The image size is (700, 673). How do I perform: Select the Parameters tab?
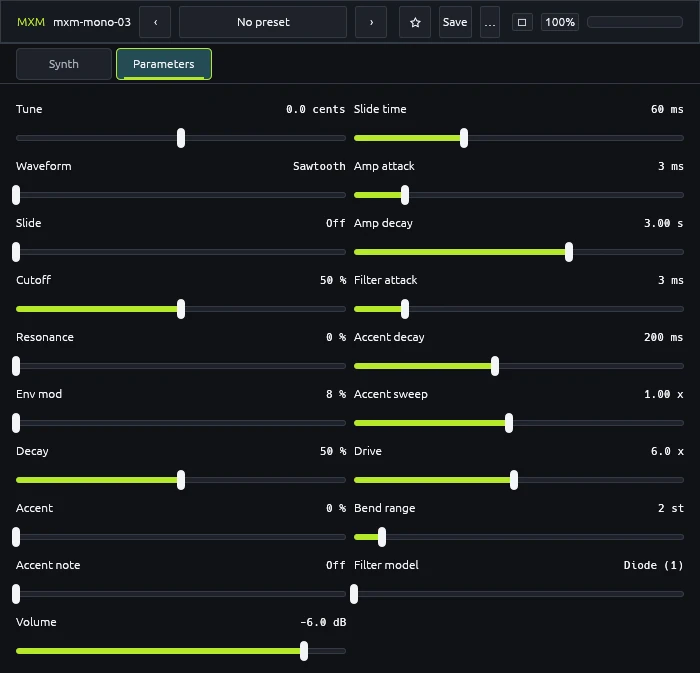(164, 64)
